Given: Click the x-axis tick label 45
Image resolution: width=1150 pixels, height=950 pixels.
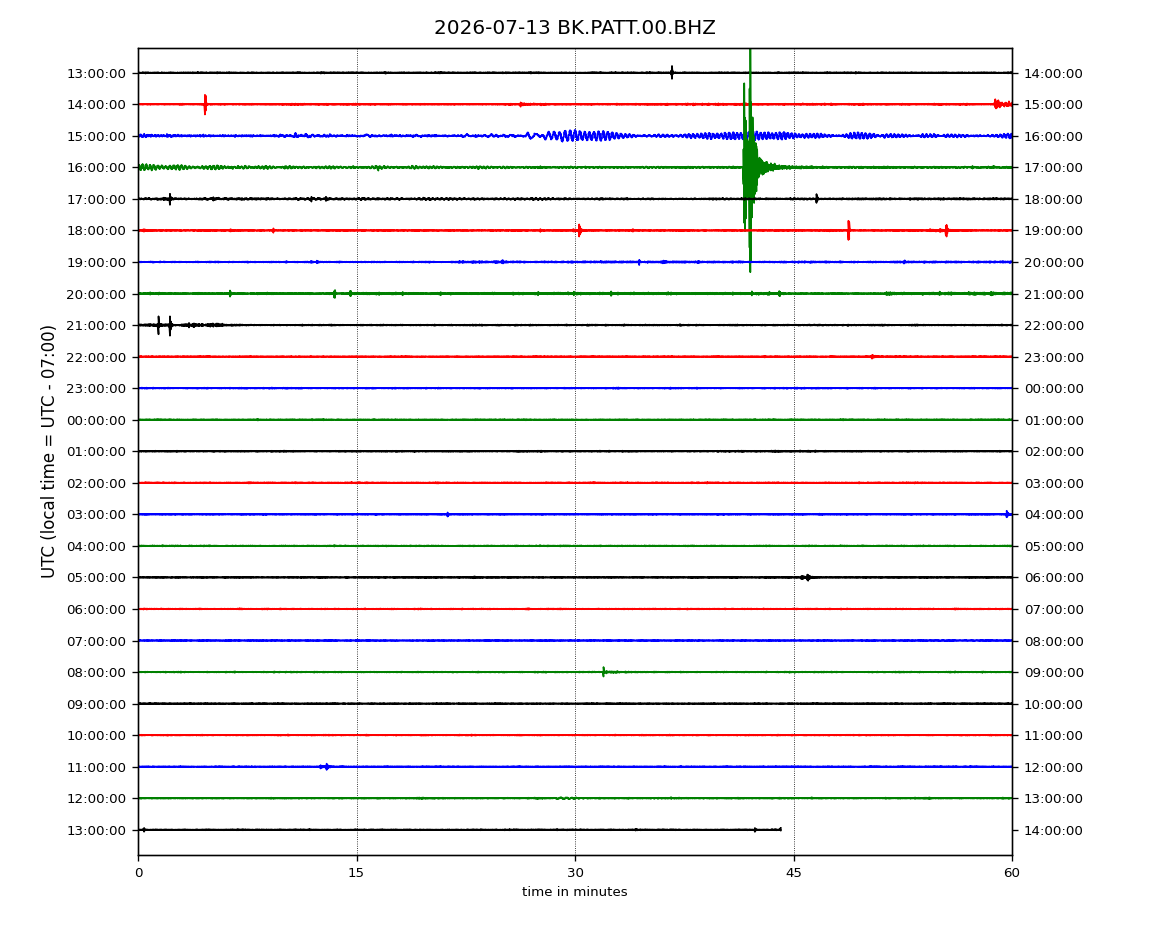Looking at the screenshot, I should point(794,872).
